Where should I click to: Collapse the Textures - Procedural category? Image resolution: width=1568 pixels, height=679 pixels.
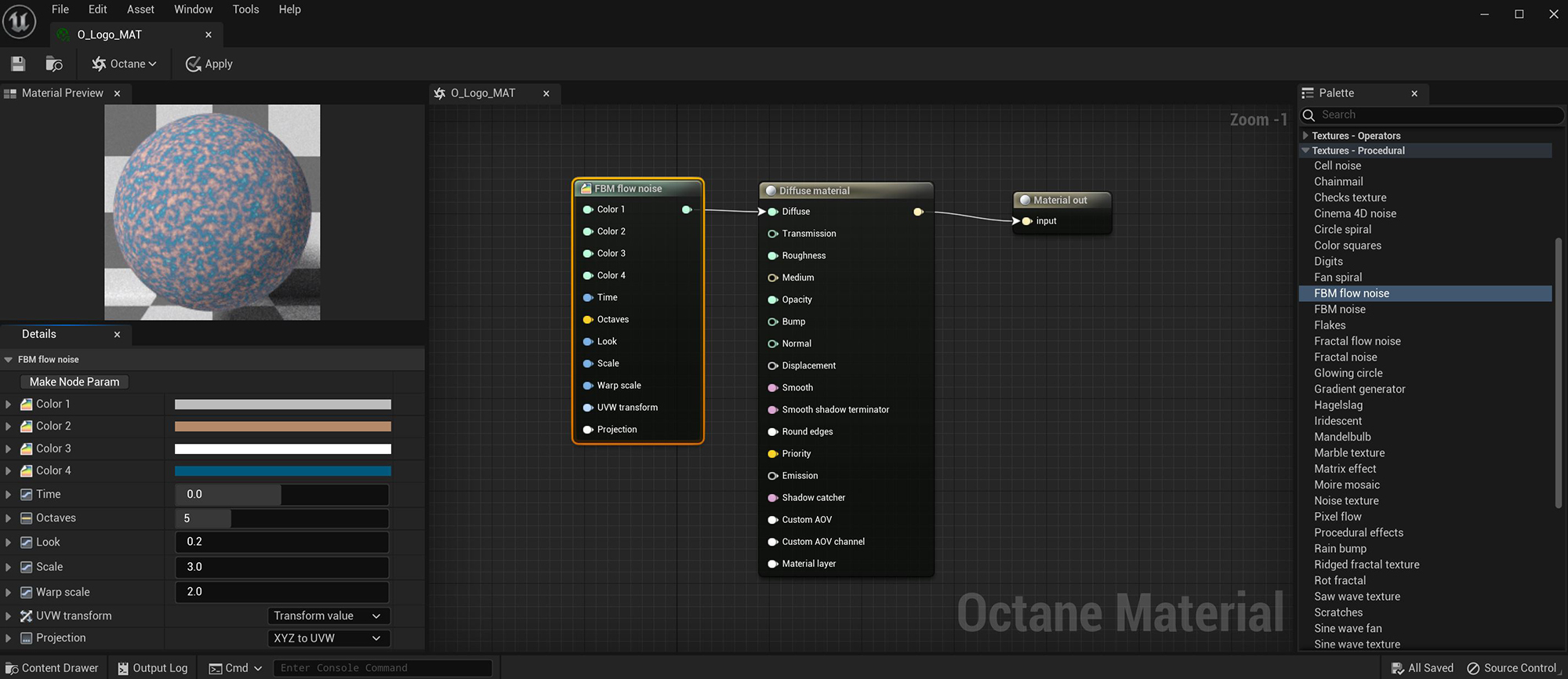tap(1305, 151)
